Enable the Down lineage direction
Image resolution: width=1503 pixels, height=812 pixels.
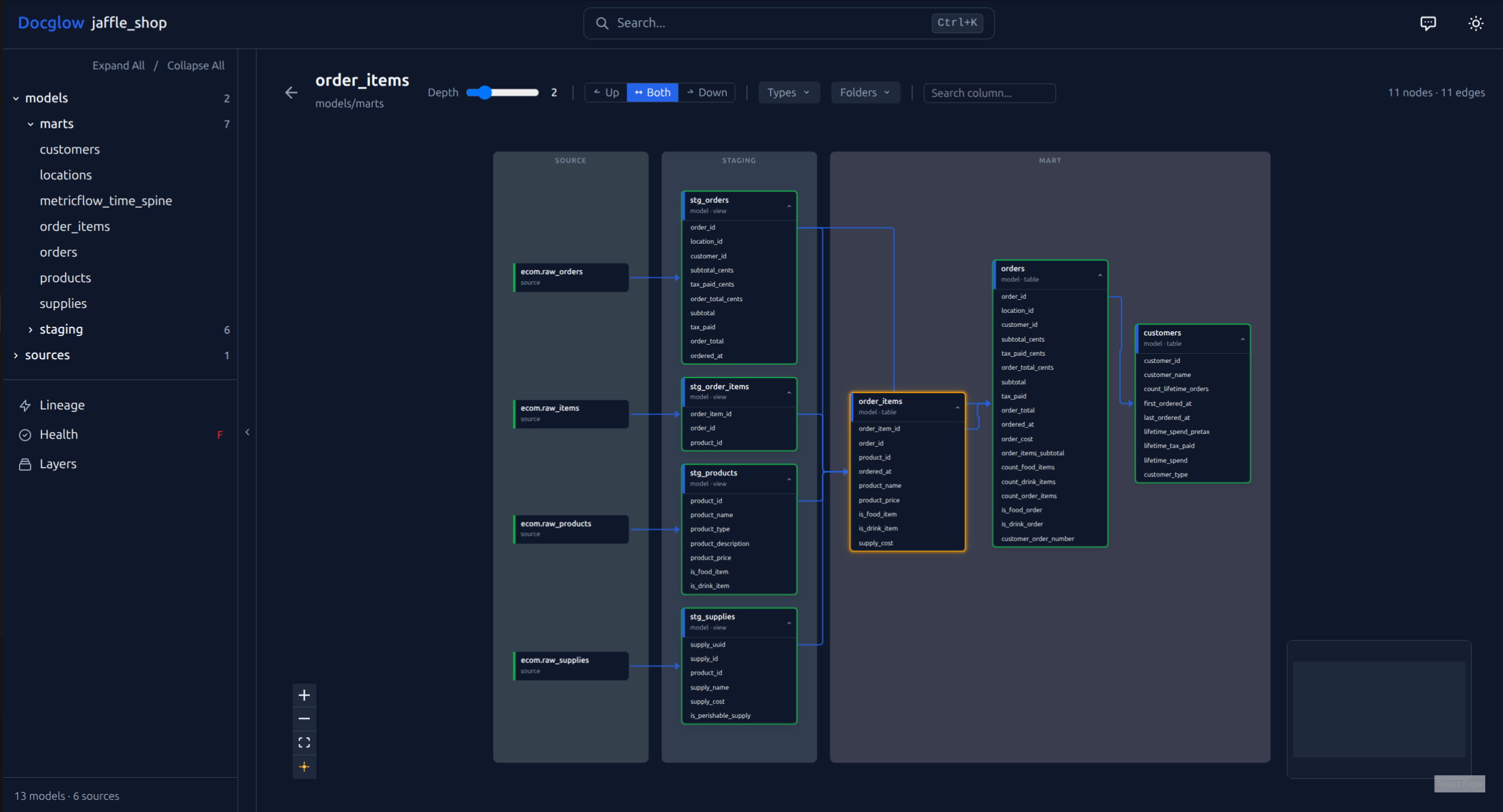click(x=707, y=92)
